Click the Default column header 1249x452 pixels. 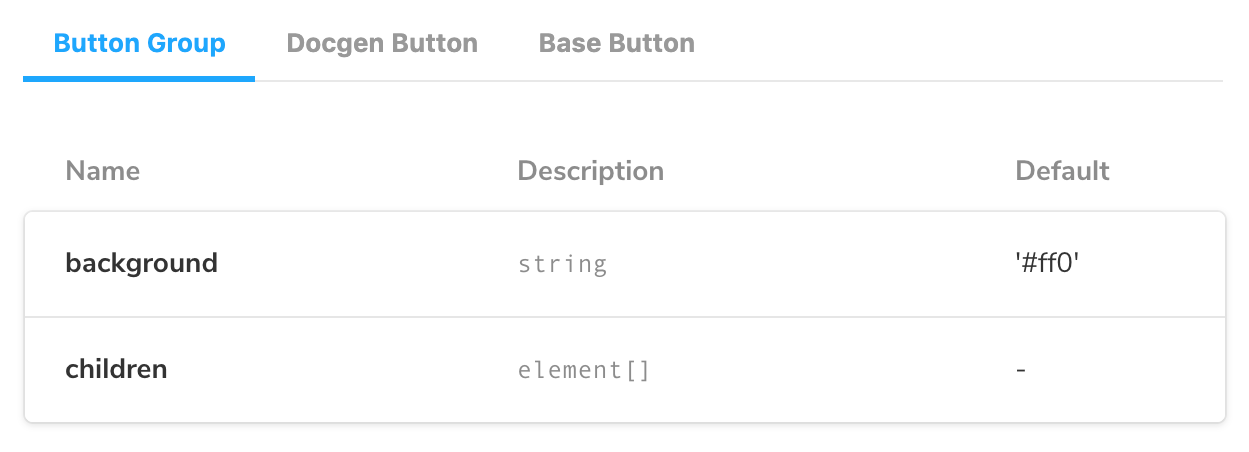click(1062, 171)
